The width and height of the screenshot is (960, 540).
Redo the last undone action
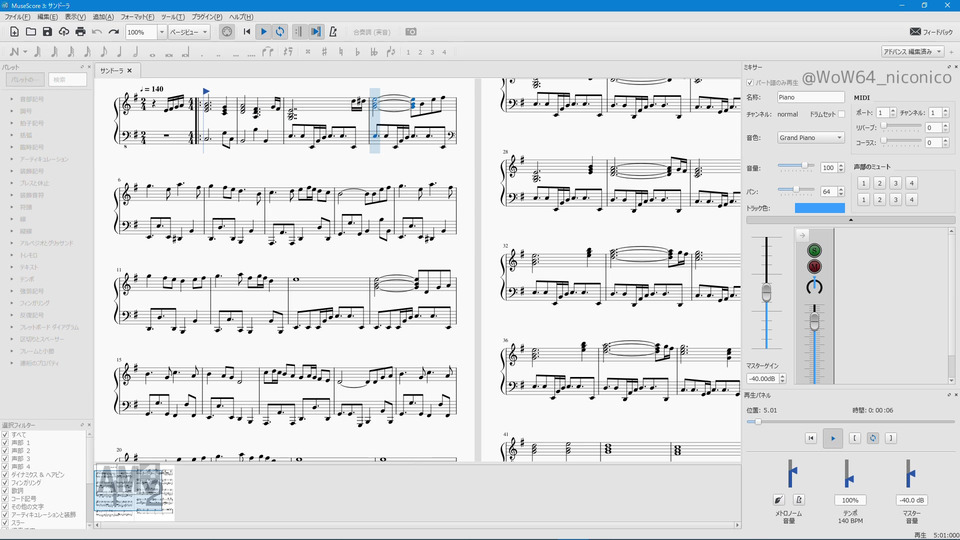[114, 32]
